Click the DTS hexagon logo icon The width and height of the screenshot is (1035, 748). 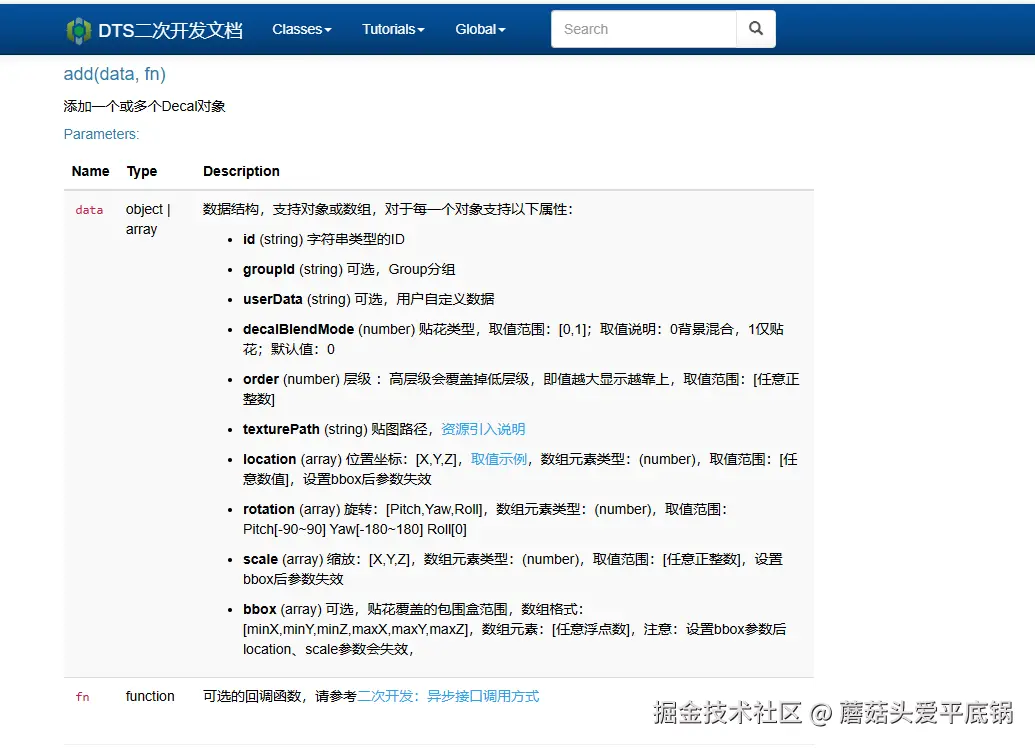(x=79, y=30)
